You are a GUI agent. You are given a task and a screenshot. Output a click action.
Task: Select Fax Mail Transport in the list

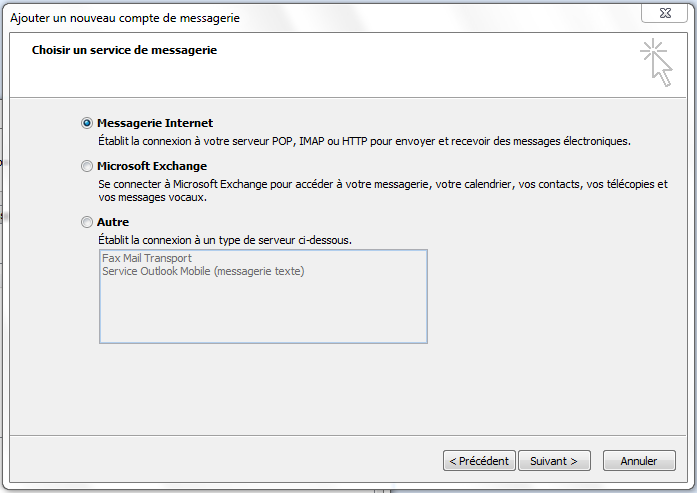tap(147, 258)
